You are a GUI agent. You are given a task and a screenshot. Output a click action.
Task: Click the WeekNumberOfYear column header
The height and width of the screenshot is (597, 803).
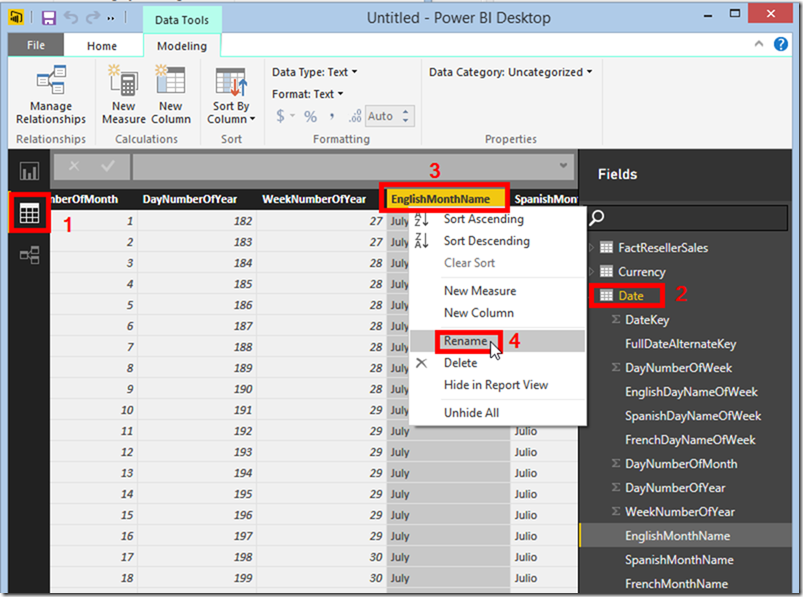tap(314, 199)
